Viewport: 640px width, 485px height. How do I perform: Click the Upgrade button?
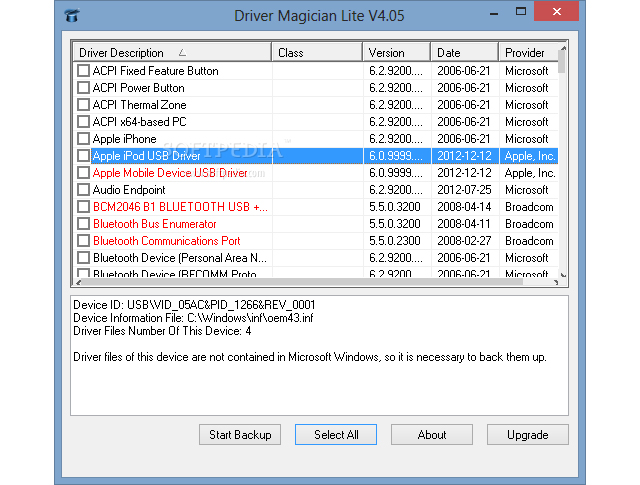[x=527, y=435]
